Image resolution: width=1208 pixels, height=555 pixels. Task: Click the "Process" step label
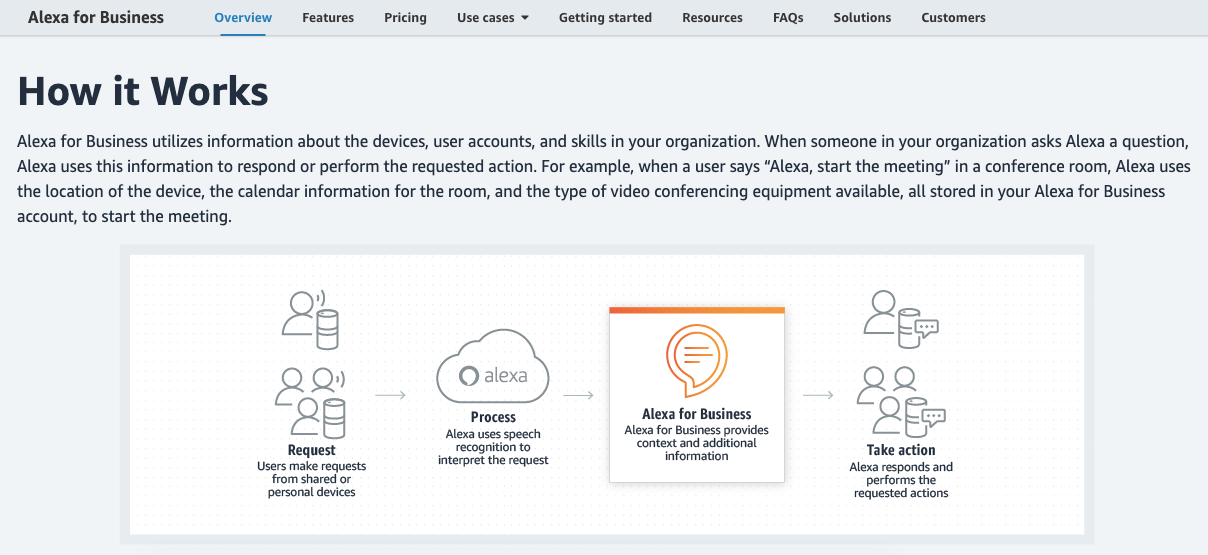click(493, 417)
